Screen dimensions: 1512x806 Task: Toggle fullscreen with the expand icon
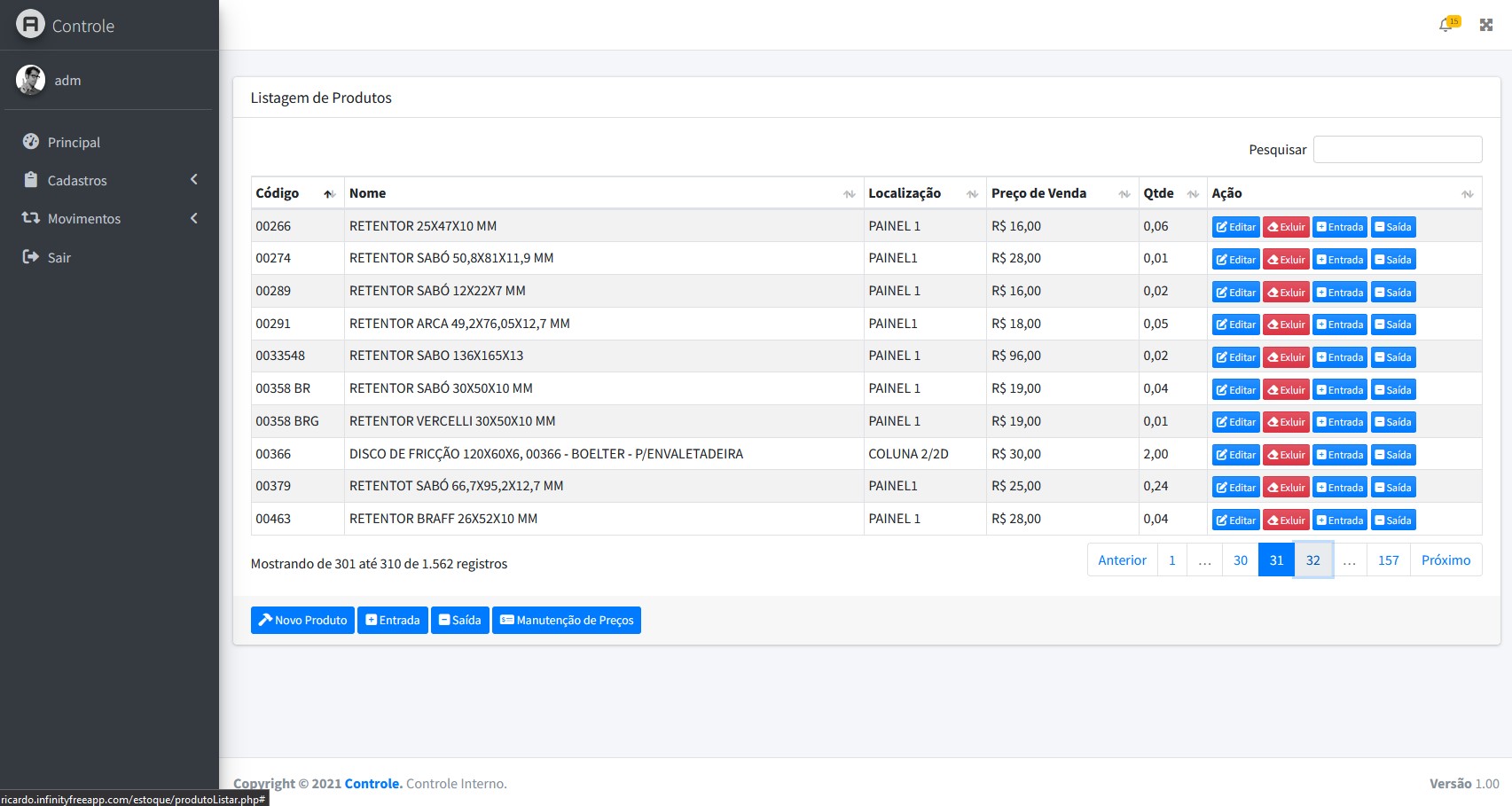(x=1486, y=25)
